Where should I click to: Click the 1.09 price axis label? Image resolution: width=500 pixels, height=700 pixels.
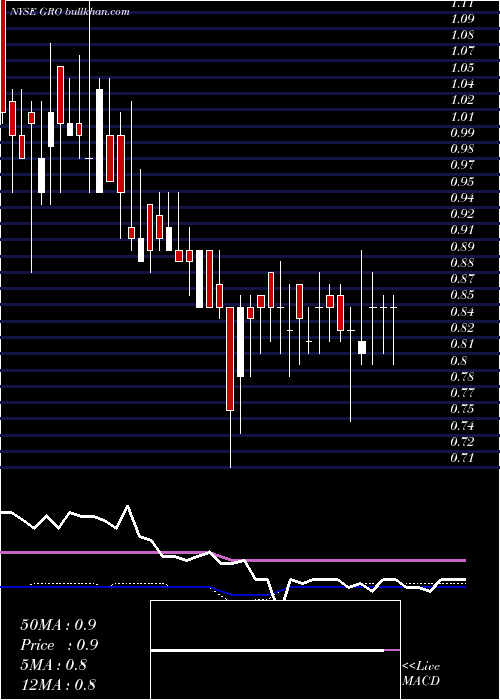point(462,19)
